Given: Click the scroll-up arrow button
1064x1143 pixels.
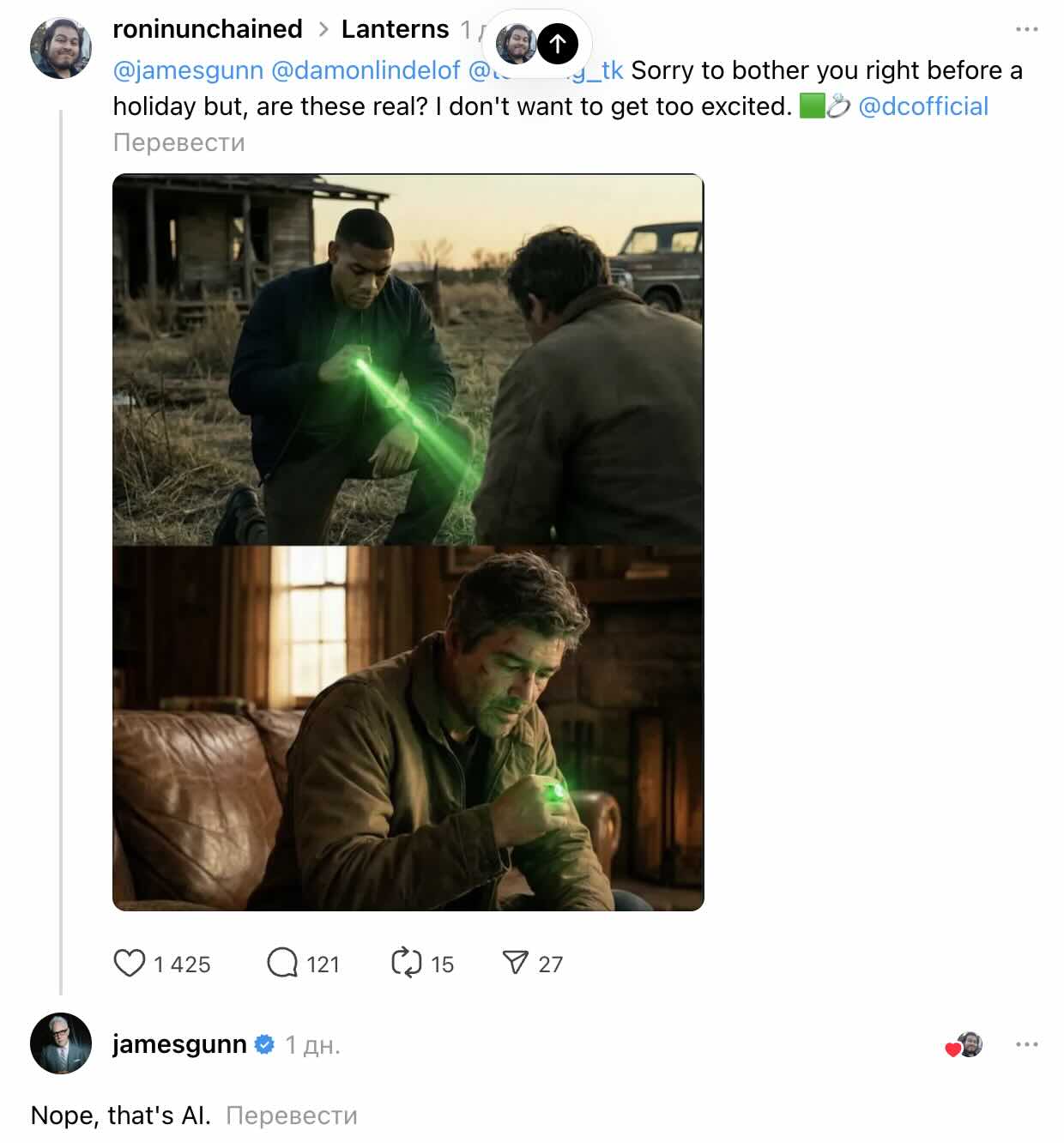Looking at the screenshot, I should click(558, 43).
